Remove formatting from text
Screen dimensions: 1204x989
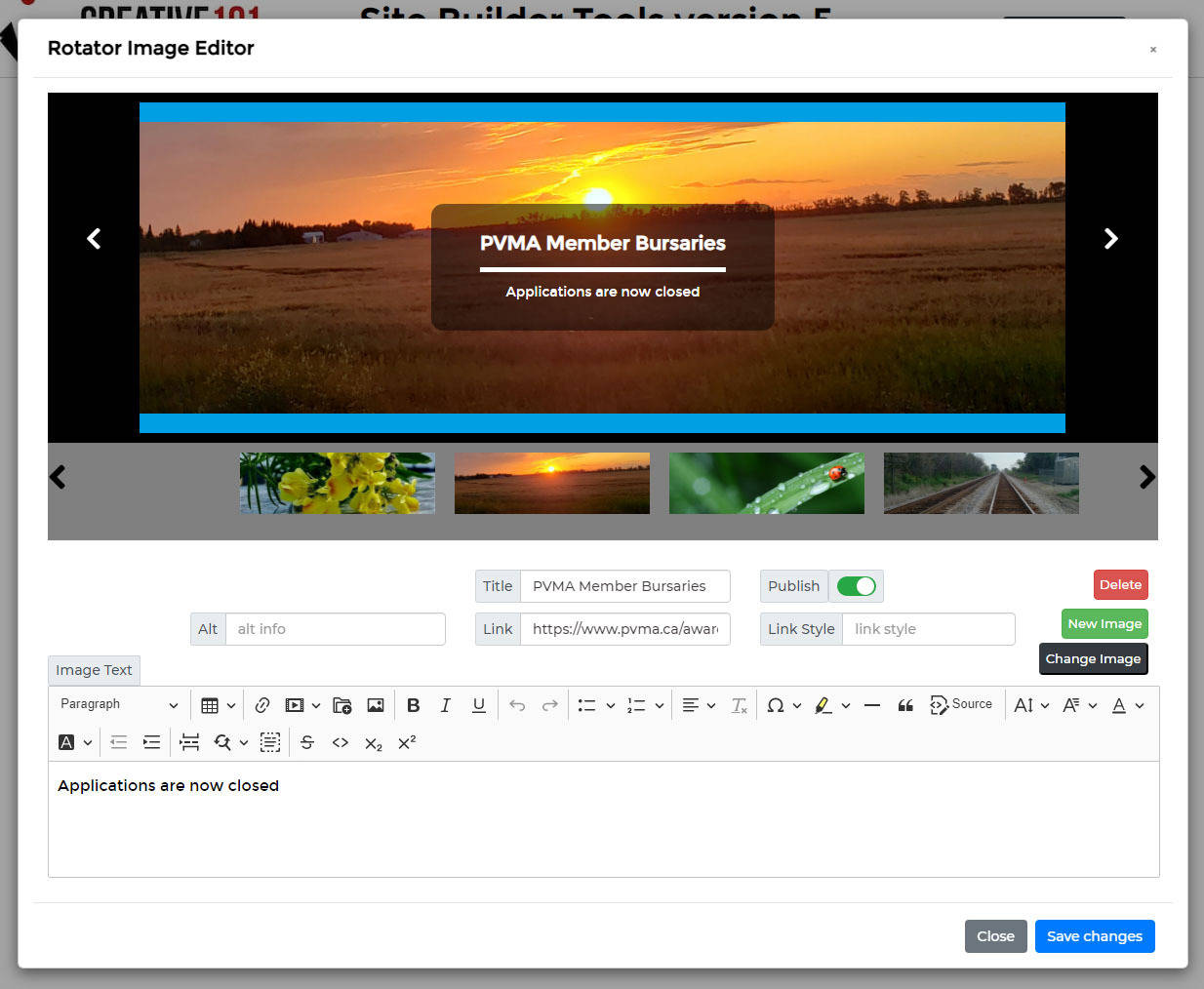(x=739, y=705)
